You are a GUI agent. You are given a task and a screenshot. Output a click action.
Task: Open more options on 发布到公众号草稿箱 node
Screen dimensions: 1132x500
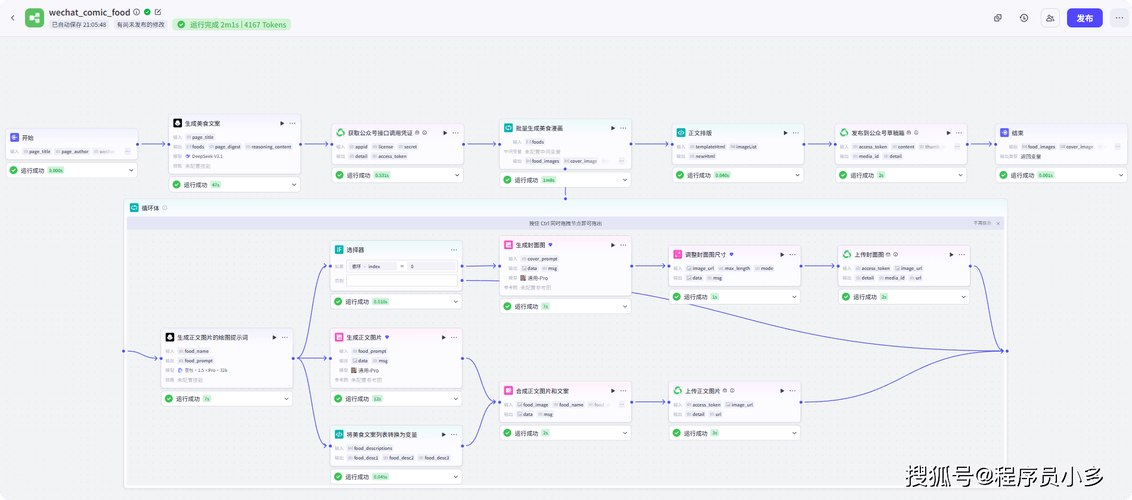956,133
